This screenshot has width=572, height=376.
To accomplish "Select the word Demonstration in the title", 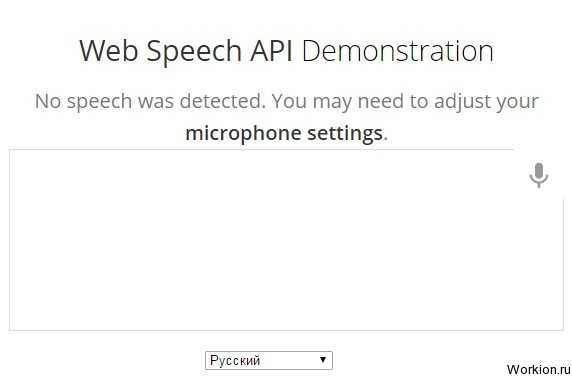I will [398, 51].
